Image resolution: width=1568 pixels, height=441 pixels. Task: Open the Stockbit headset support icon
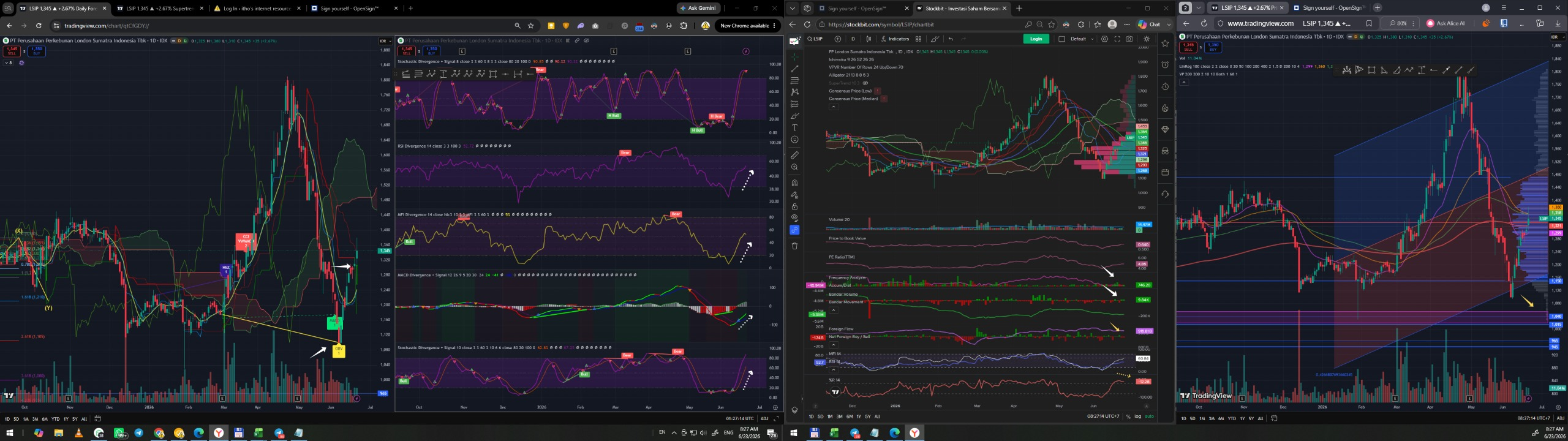tap(1165, 194)
